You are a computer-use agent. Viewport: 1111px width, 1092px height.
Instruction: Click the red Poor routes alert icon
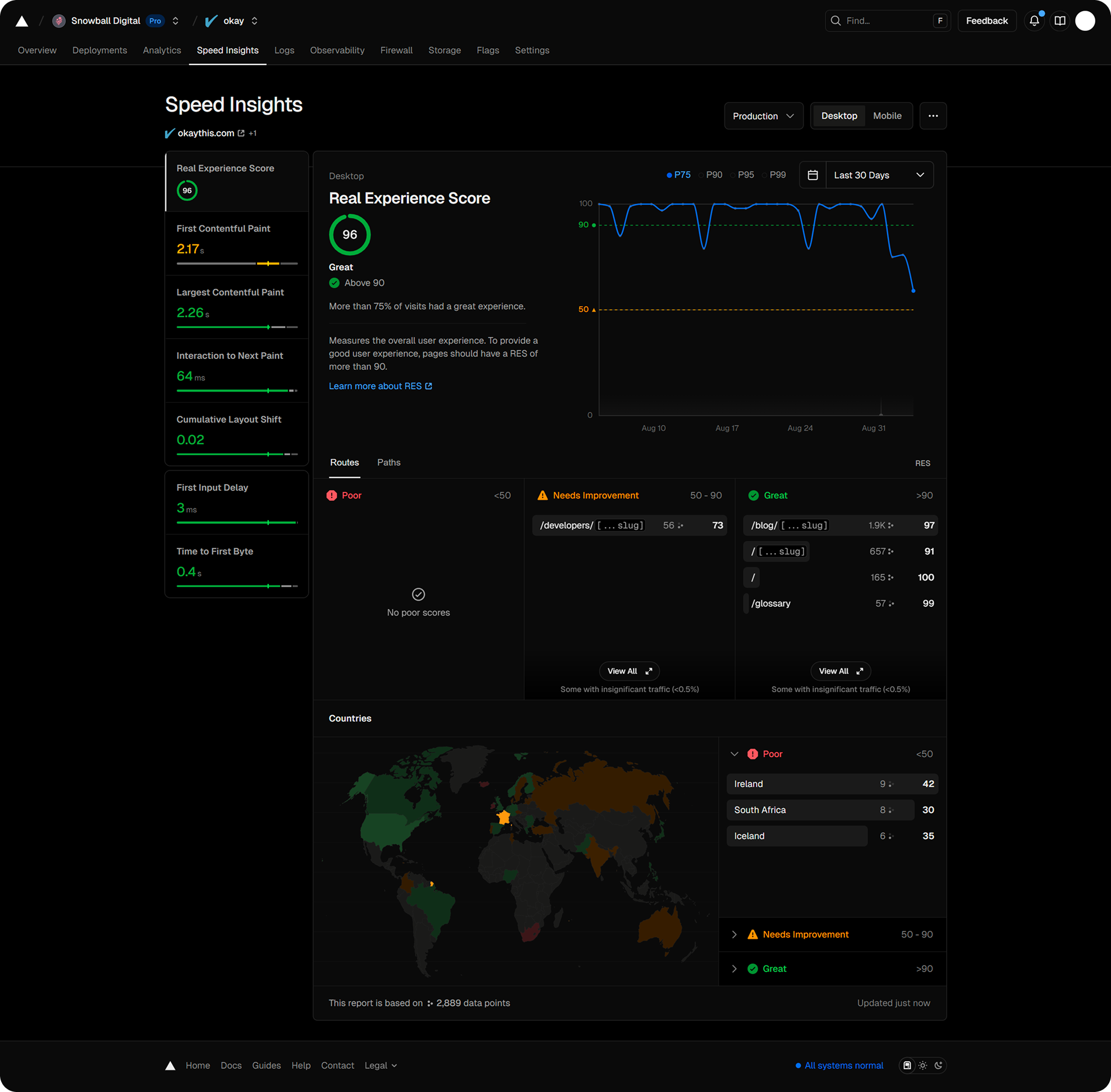pyautogui.click(x=332, y=496)
